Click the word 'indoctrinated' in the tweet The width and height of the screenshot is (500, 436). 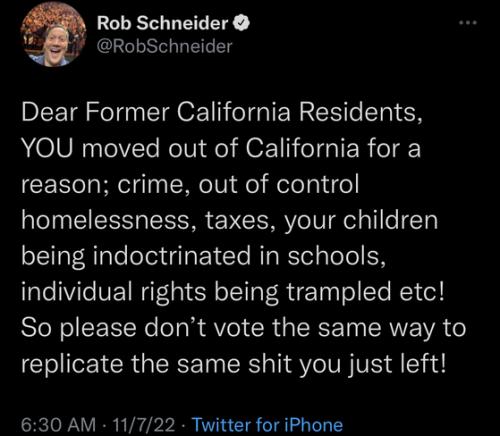(x=171, y=256)
